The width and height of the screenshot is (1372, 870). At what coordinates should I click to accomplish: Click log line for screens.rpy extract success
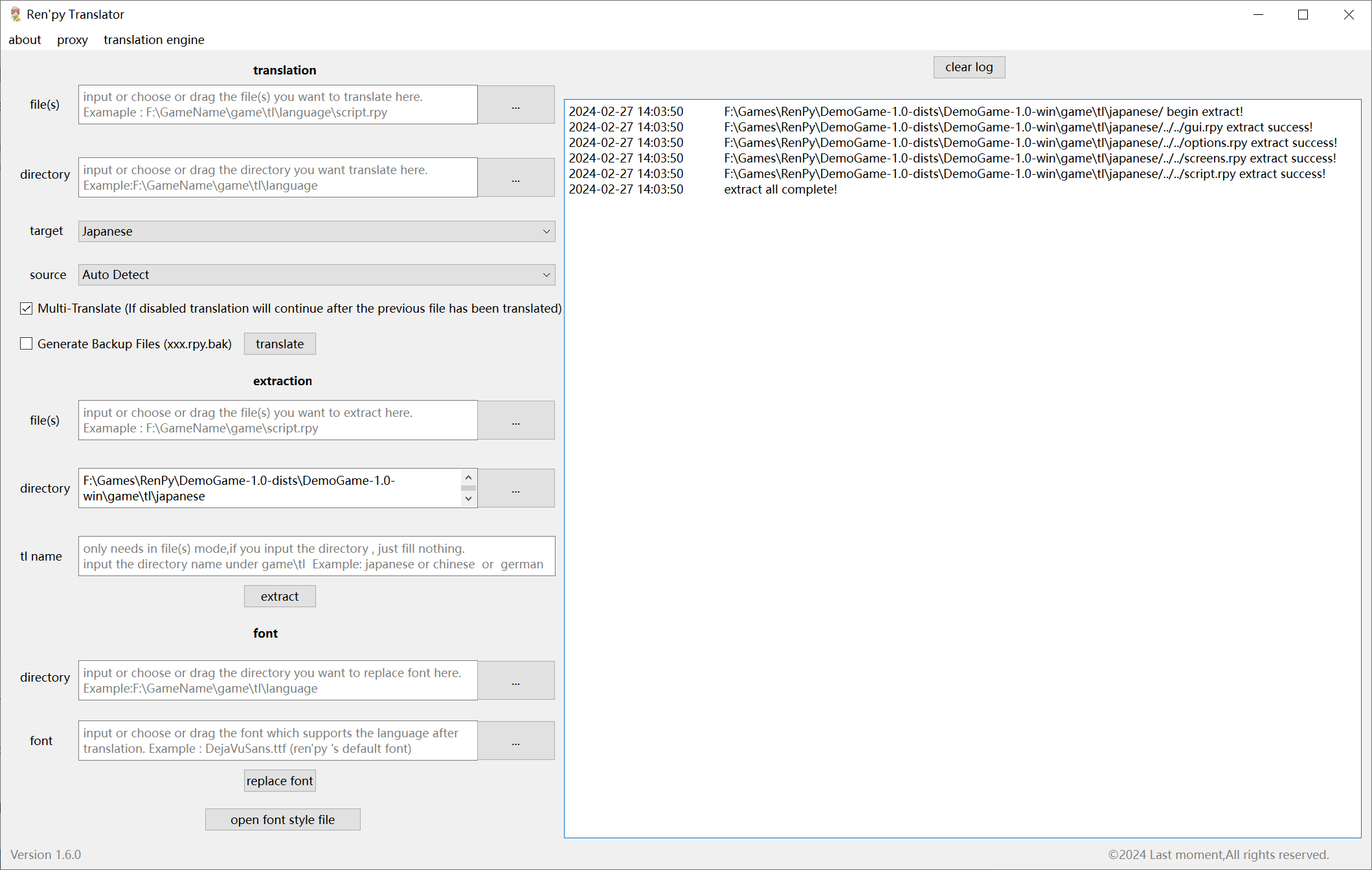coord(952,158)
